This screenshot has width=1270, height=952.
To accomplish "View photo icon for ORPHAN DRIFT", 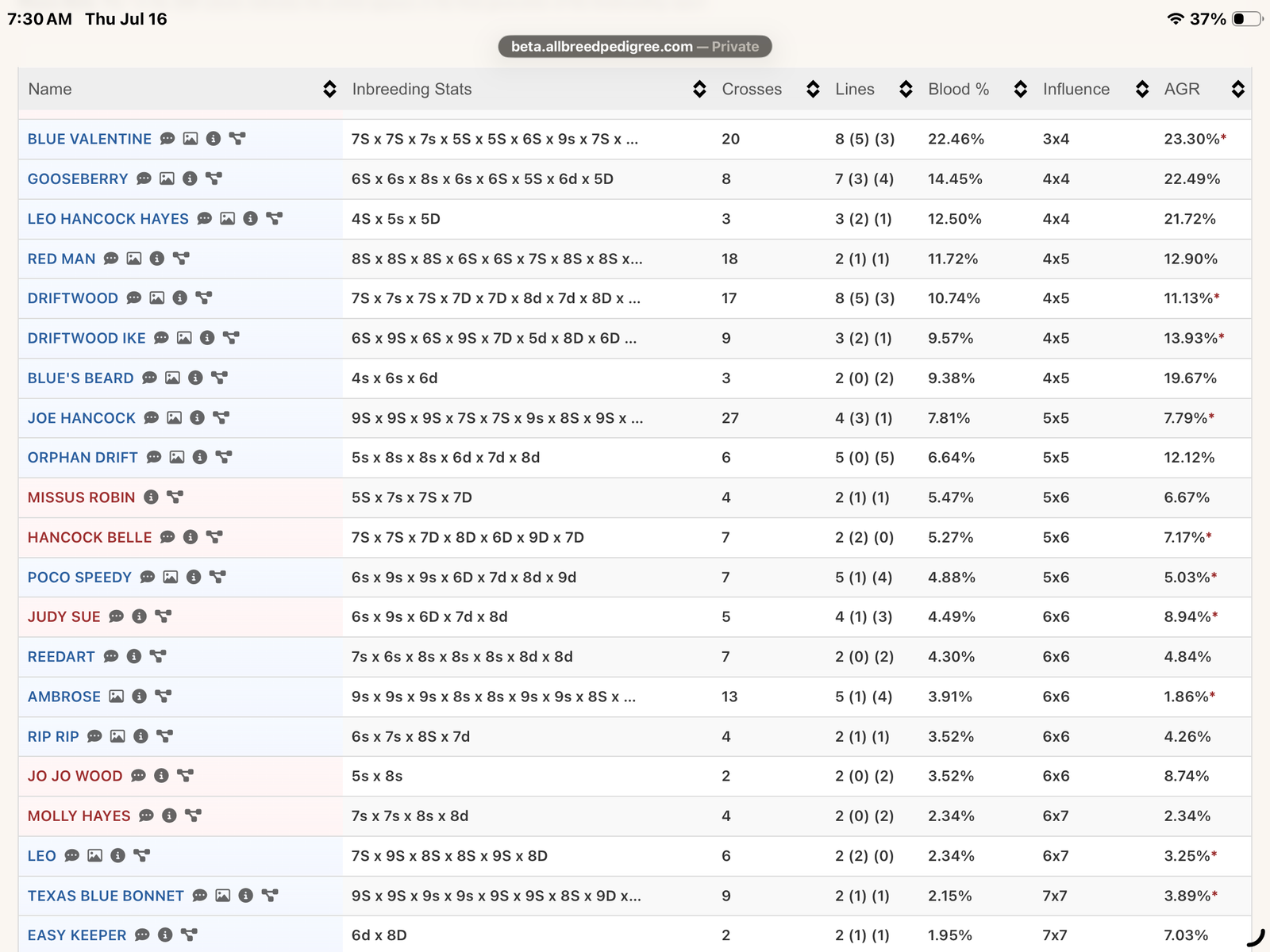I will coord(177,457).
